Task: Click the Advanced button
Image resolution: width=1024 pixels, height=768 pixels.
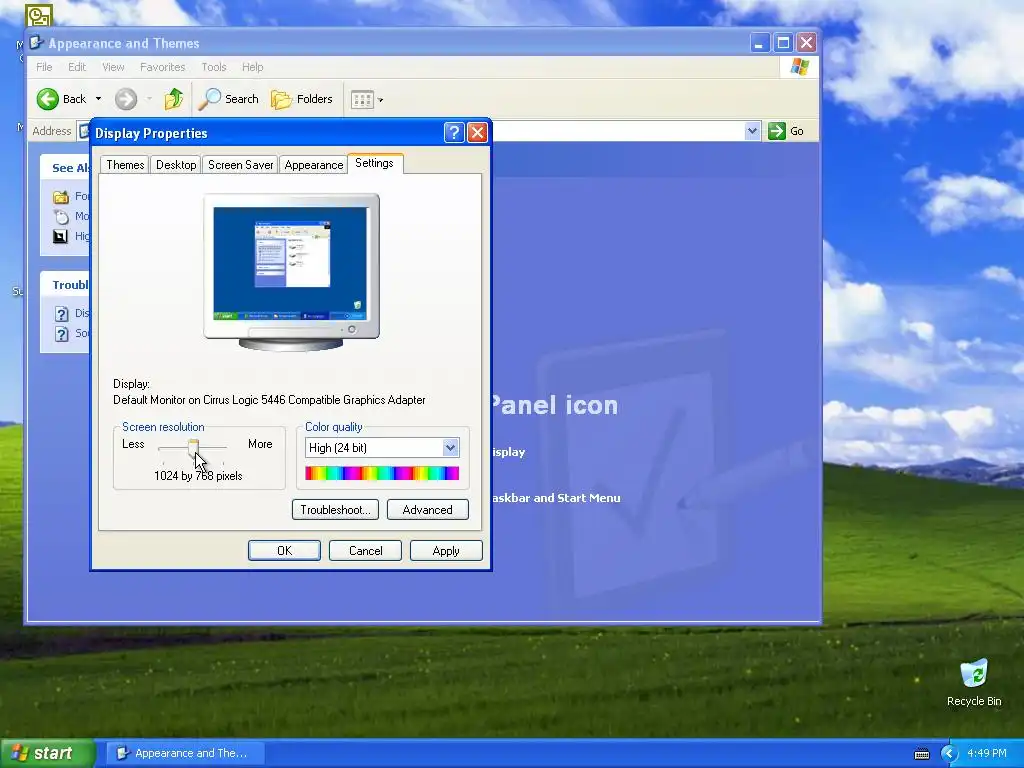Action: (x=427, y=509)
